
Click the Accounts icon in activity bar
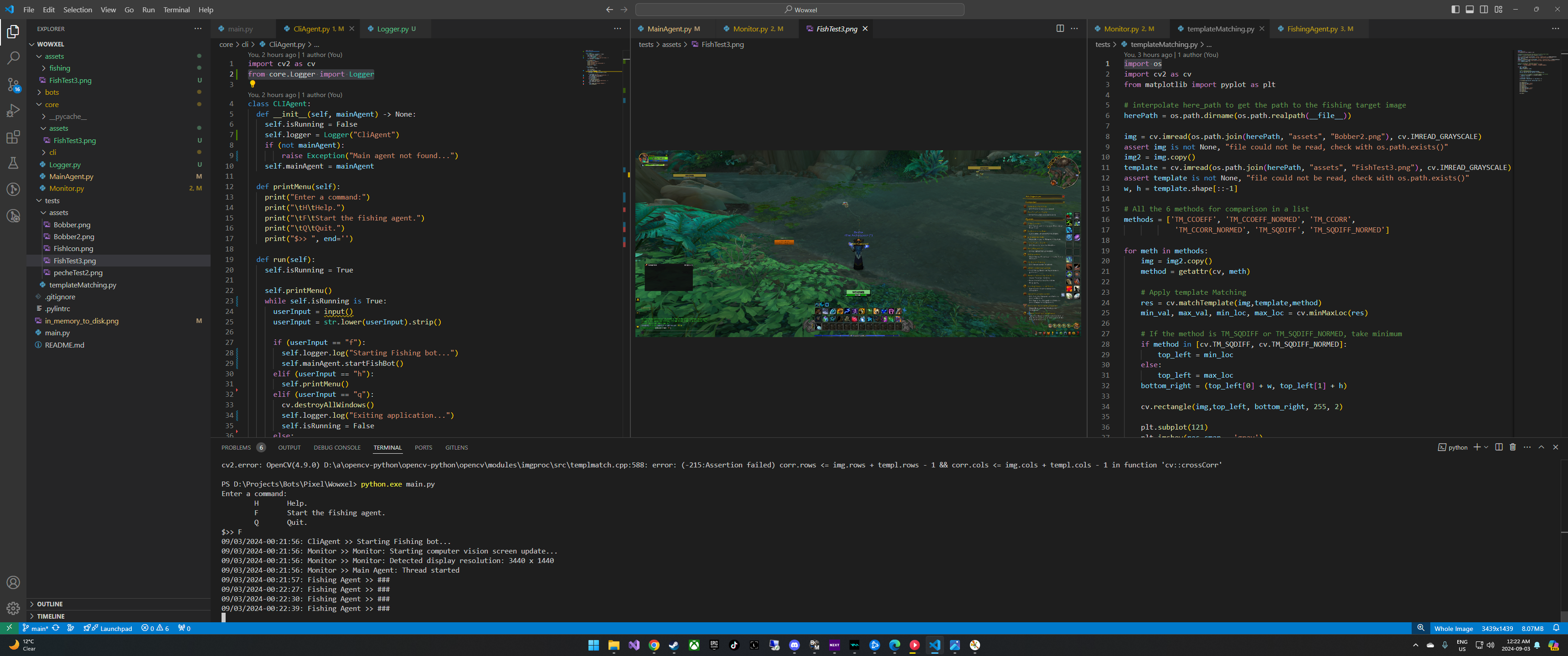tap(13, 582)
